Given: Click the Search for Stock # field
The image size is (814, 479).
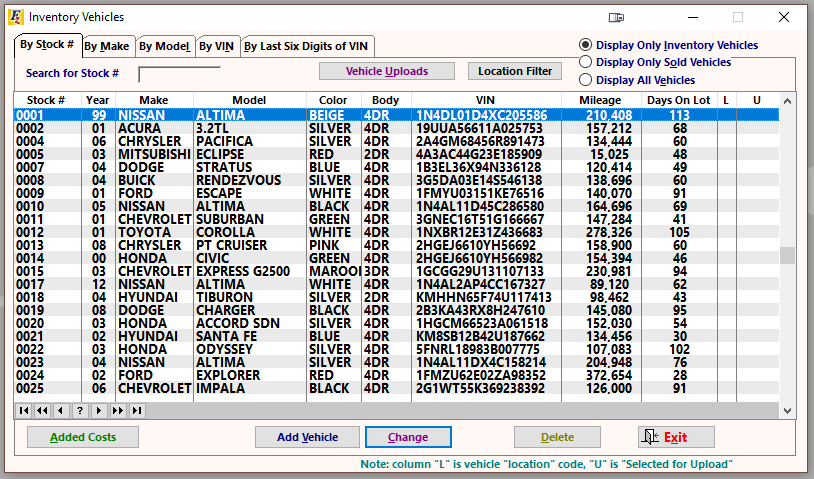Looking at the screenshot, I should click(180, 75).
